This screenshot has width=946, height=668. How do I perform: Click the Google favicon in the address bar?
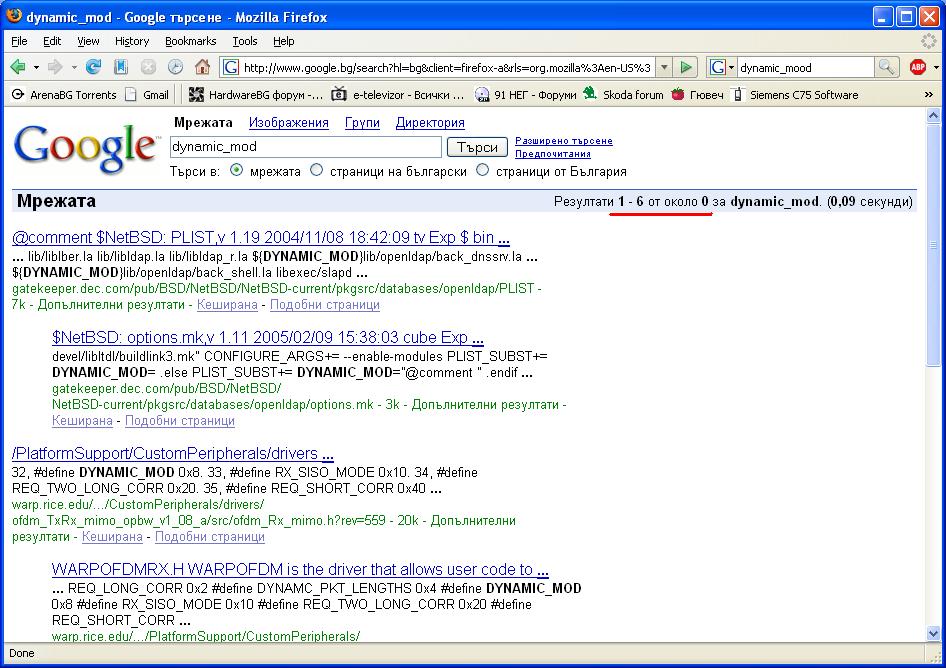(230, 68)
